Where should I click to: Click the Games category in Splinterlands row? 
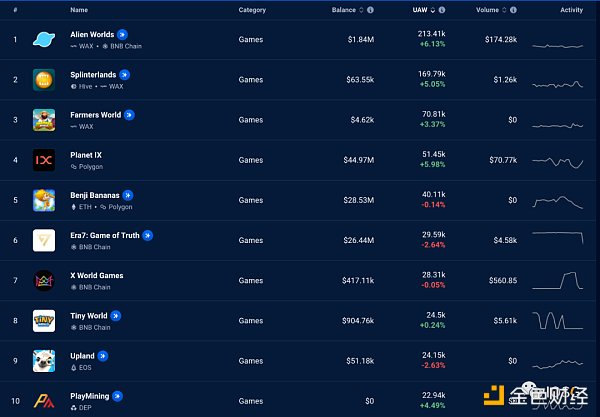(x=251, y=80)
